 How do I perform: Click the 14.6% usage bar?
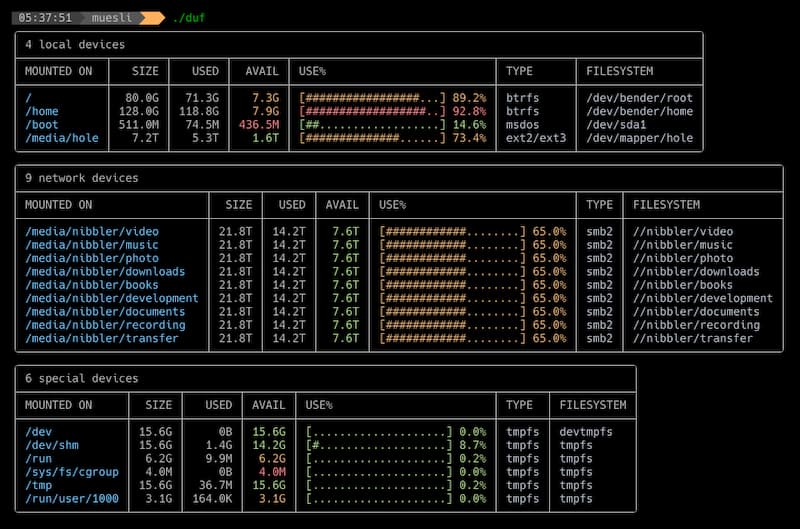click(x=372, y=124)
